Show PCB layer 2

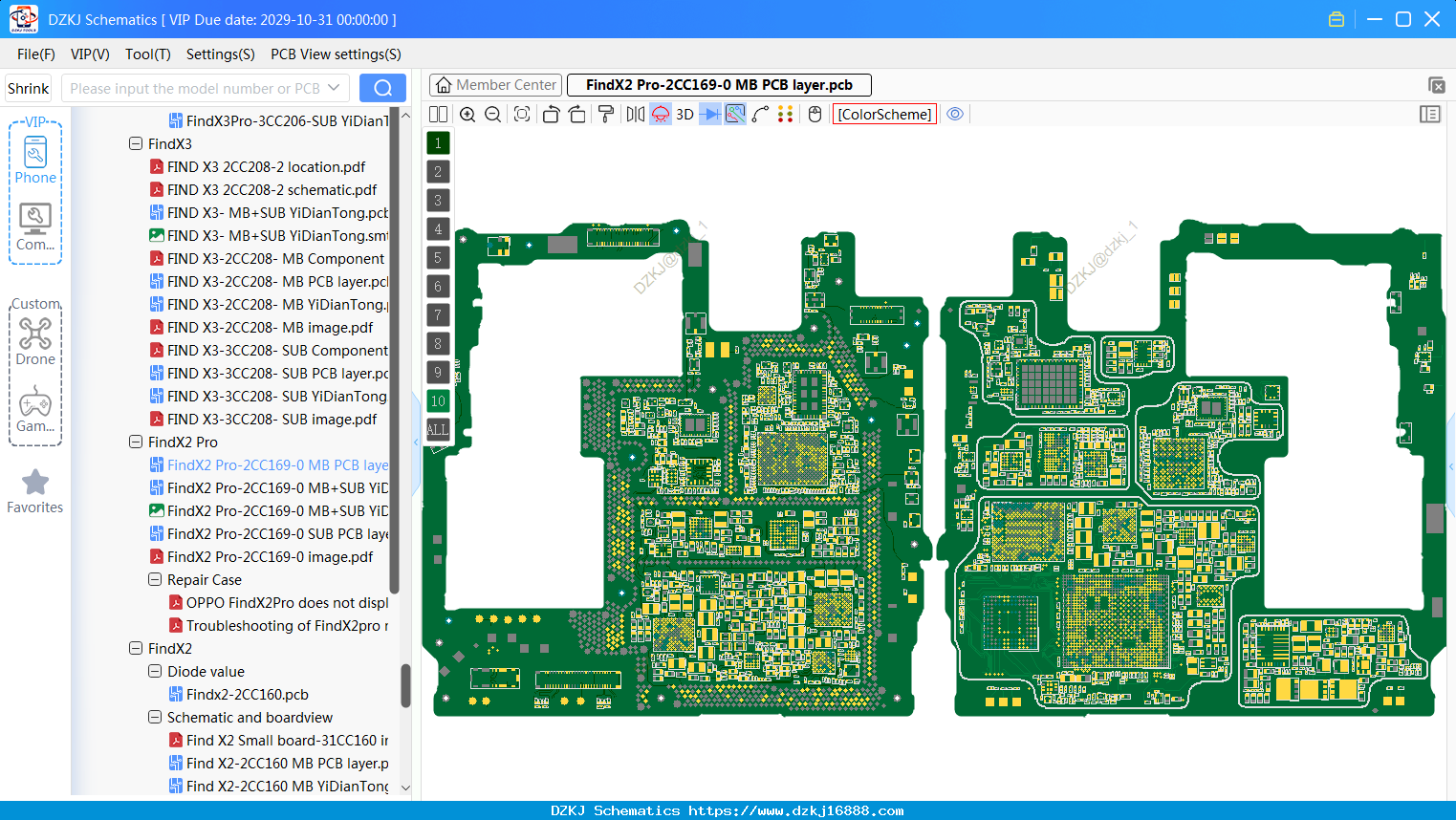[438, 172]
